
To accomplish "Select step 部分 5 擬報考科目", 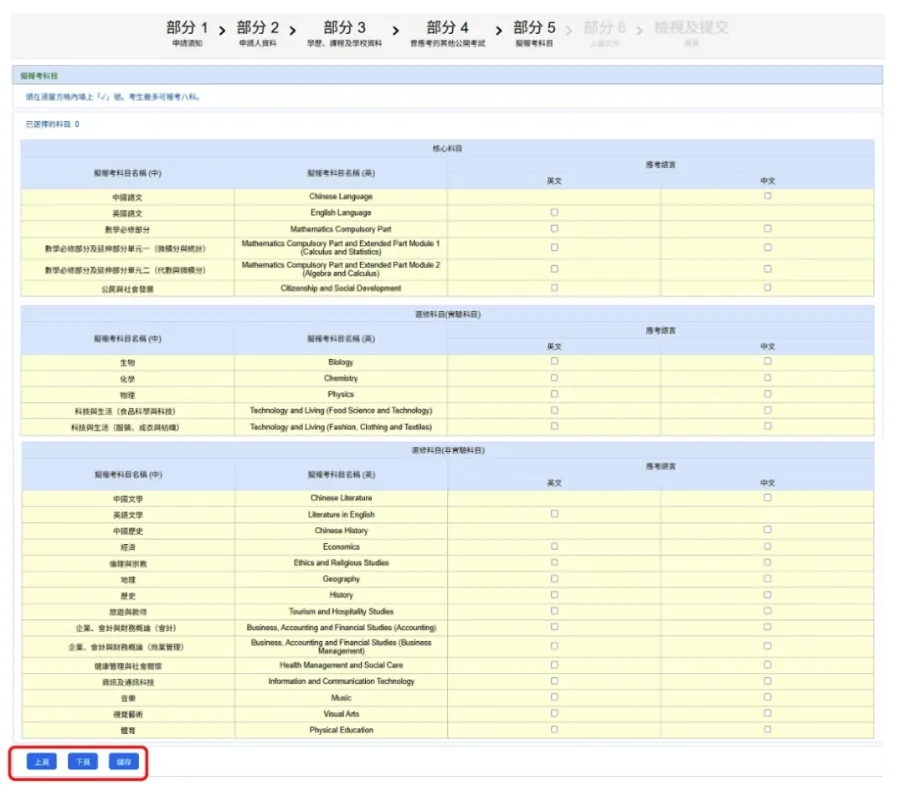I will click(x=534, y=33).
